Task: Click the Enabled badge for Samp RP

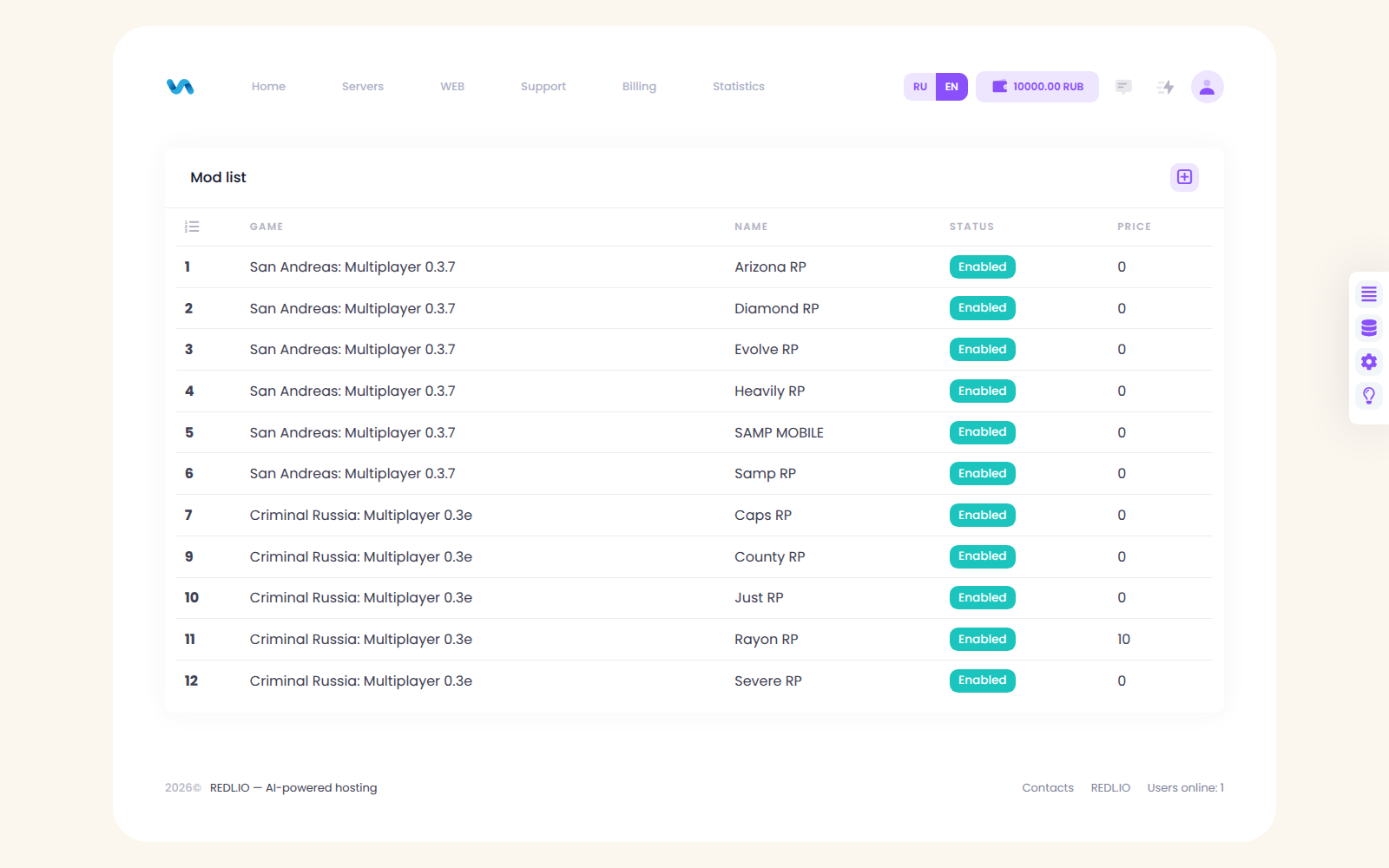Action: [983, 474]
